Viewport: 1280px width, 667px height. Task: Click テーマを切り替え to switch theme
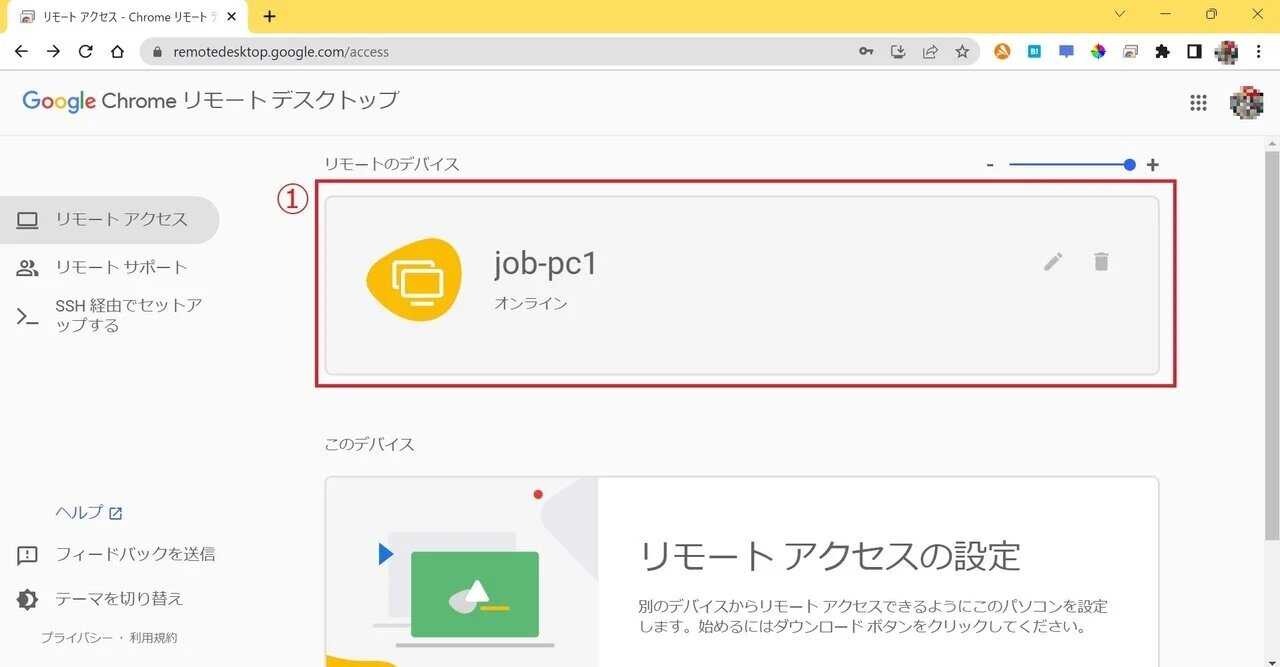100,599
